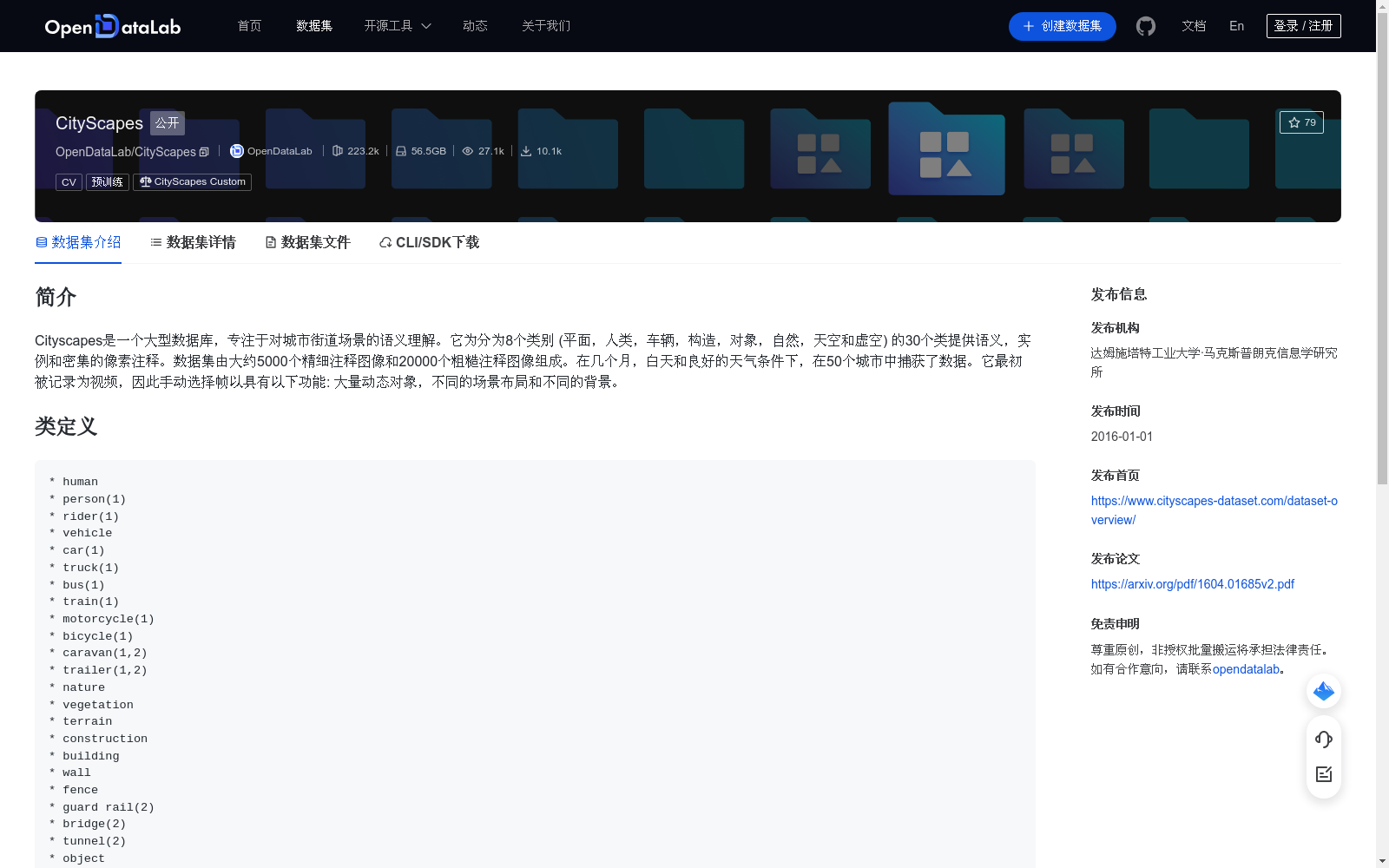Switch to the 数据集文件 tab

pyautogui.click(x=307, y=242)
